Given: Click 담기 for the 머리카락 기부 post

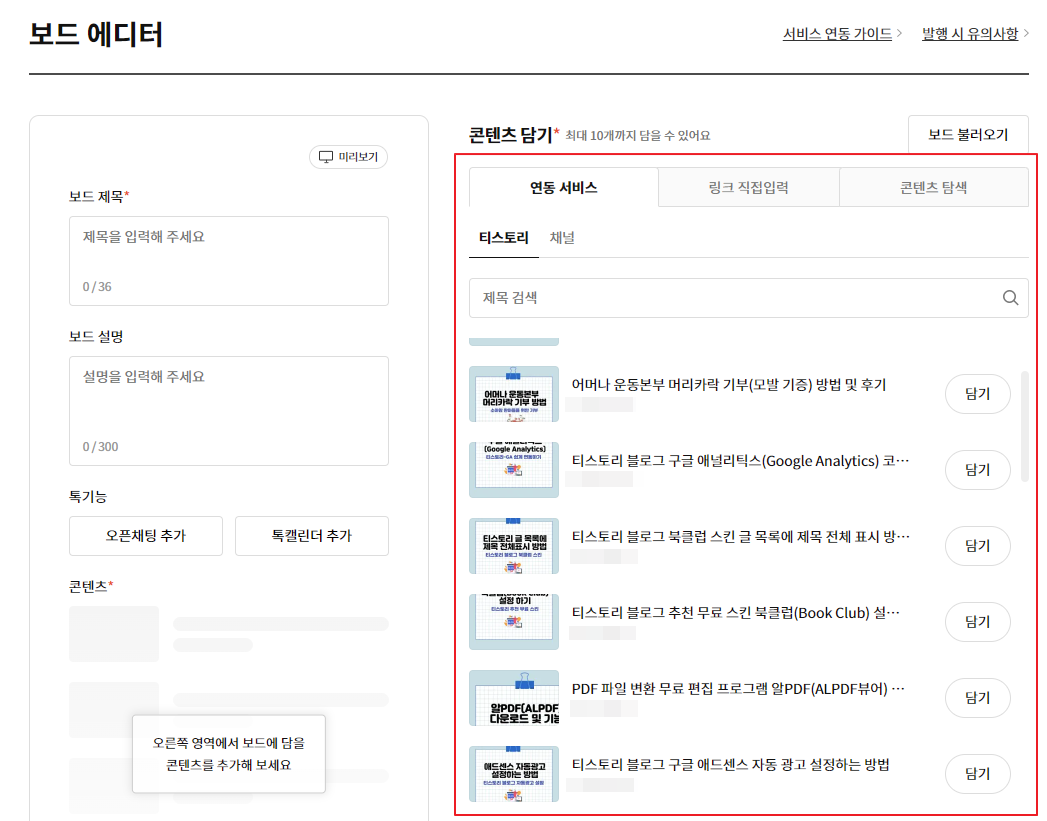Looking at the screenshot, I should tap(977, 394).
